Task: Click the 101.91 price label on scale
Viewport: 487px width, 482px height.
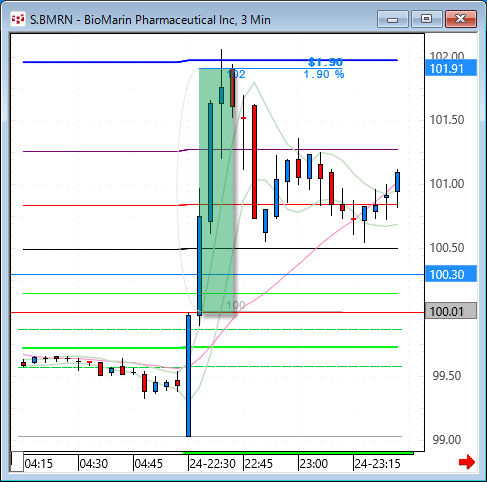Action: (451, 69)
